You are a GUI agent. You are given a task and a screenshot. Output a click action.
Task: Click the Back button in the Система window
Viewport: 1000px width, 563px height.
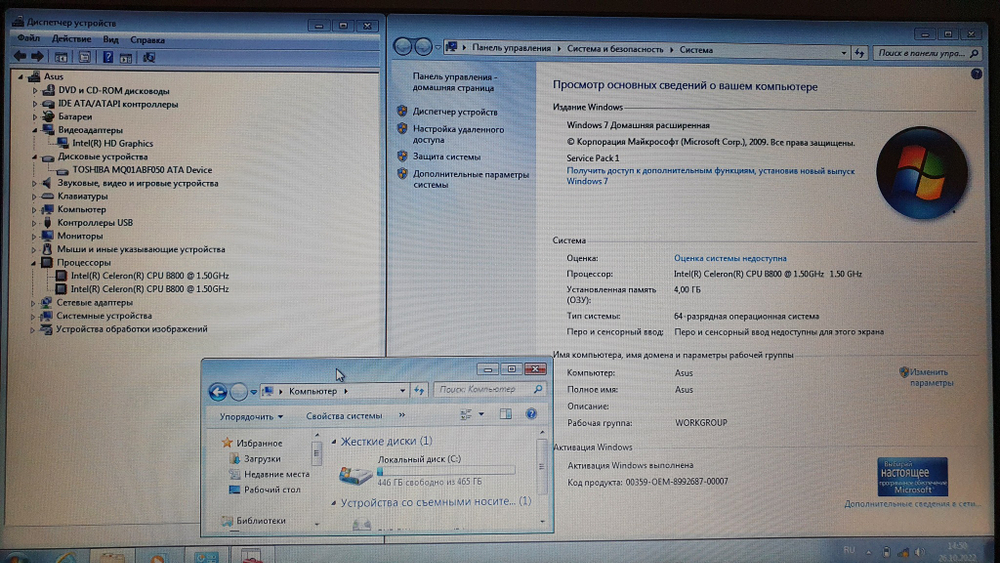[402, 47]
